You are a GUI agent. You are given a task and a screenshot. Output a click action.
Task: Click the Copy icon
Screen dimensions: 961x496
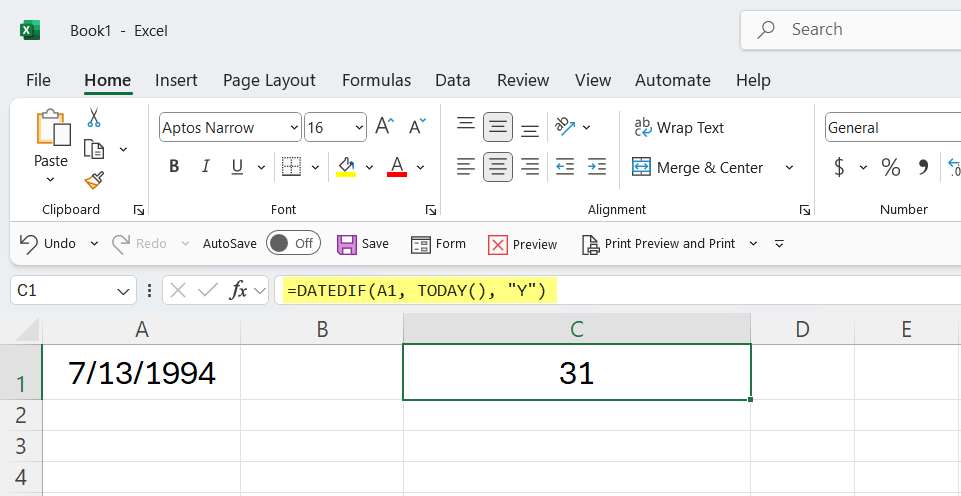(x=94, y=149)
